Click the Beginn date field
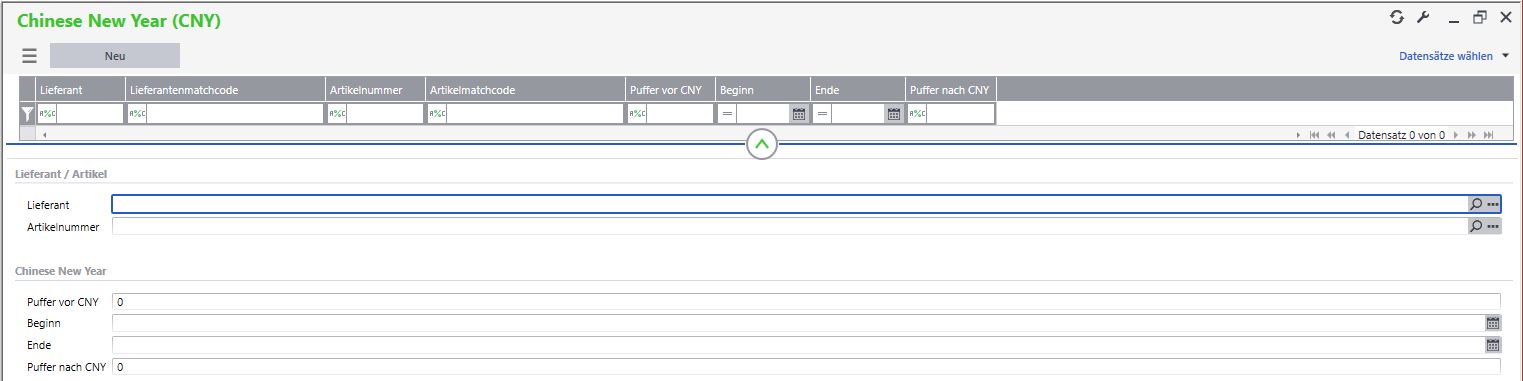 (798, 323)
